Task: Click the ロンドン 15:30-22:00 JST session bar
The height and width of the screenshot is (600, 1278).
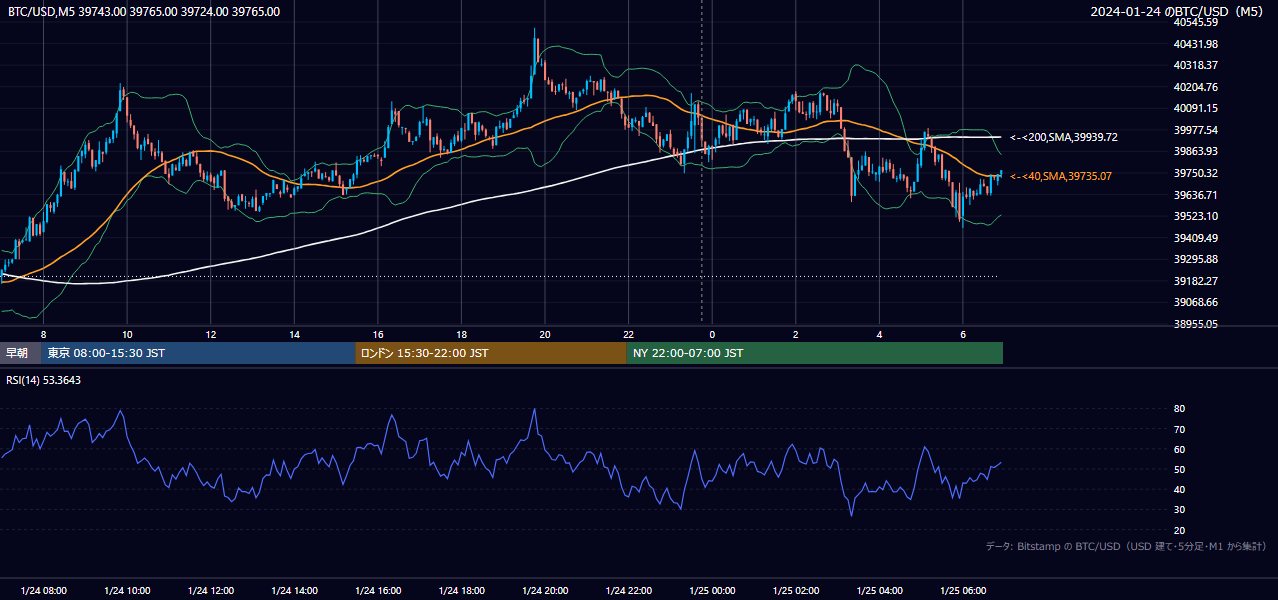Action: point(491,353)
